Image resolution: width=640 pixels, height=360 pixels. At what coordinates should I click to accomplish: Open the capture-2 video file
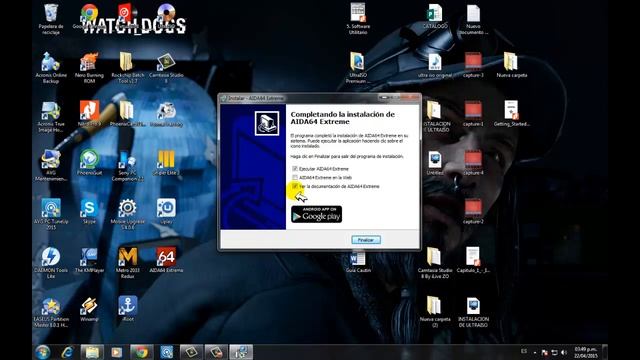473,211
